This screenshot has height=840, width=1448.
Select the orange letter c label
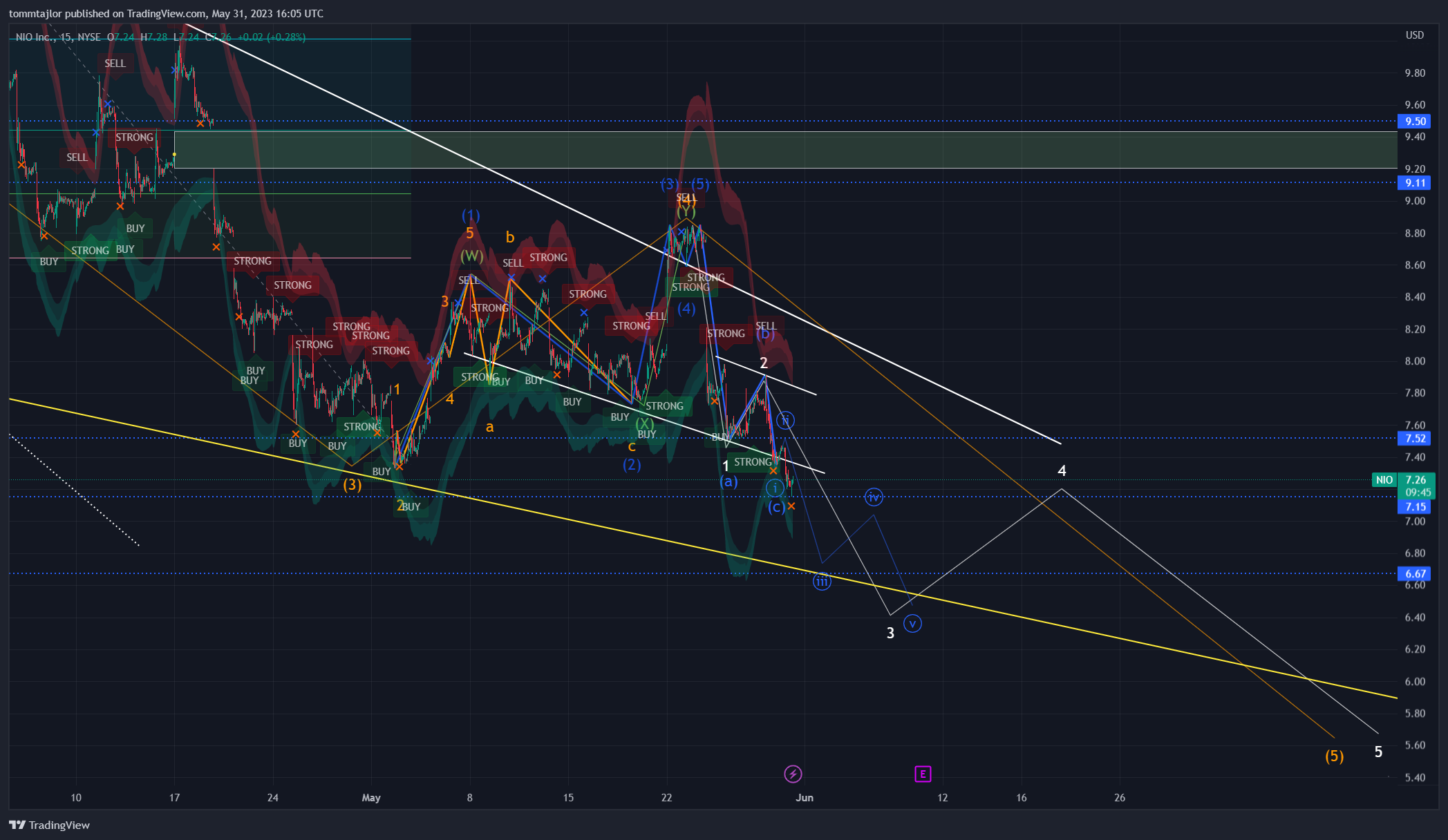tap(632, 447)
